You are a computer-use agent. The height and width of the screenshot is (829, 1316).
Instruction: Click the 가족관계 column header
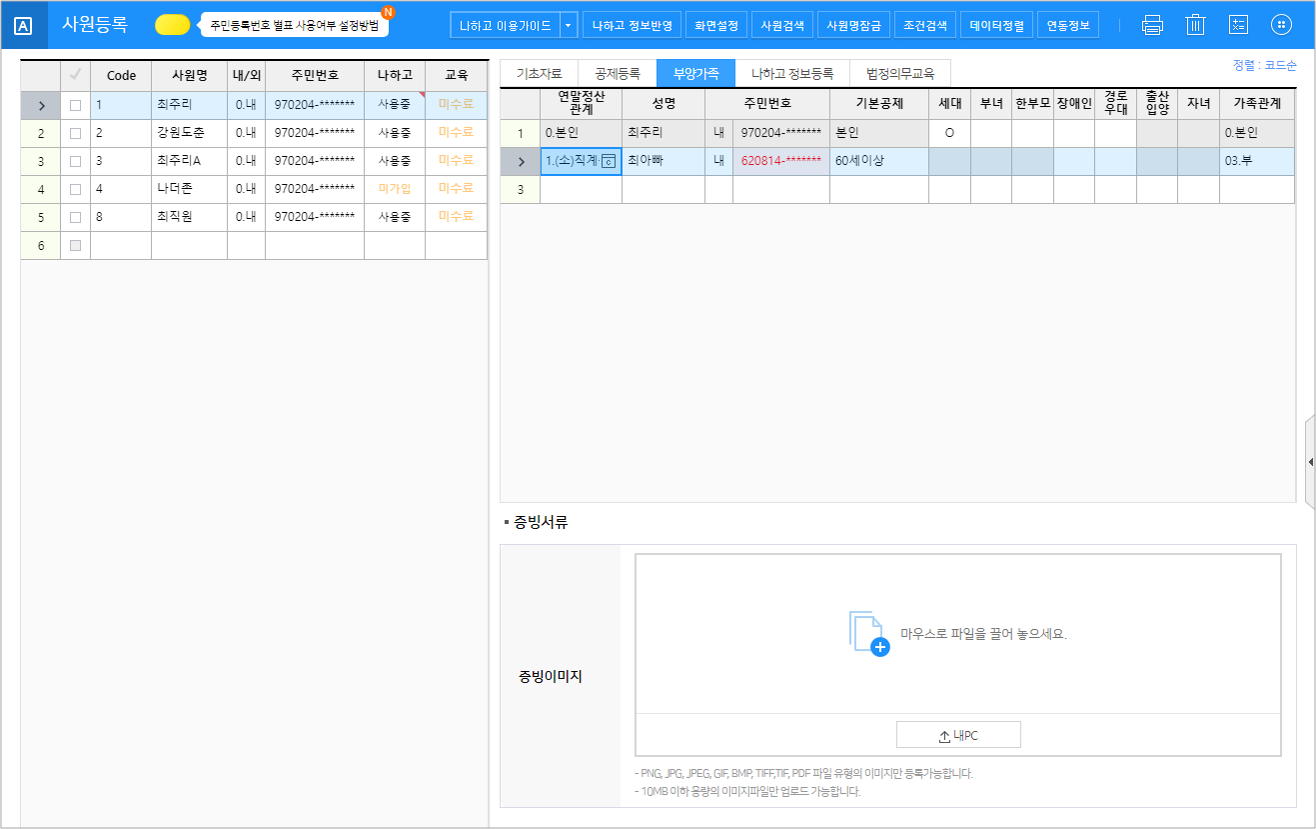[1257, 103]
